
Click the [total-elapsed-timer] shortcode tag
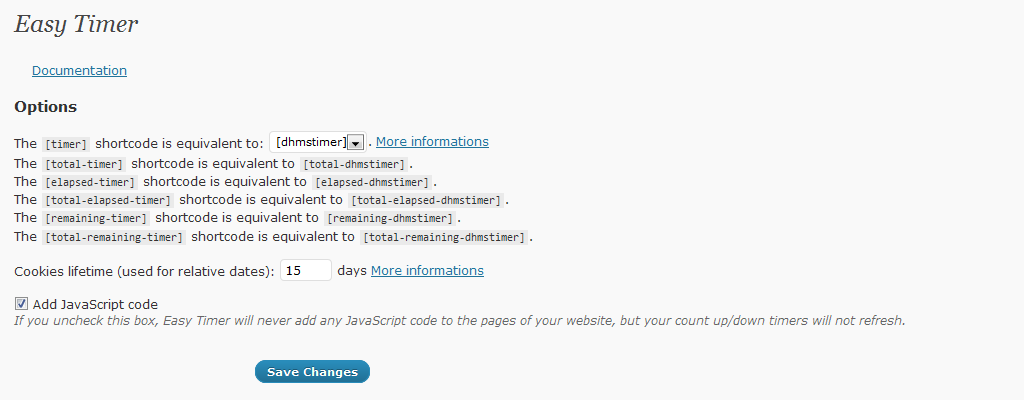[x=108, y=201]
